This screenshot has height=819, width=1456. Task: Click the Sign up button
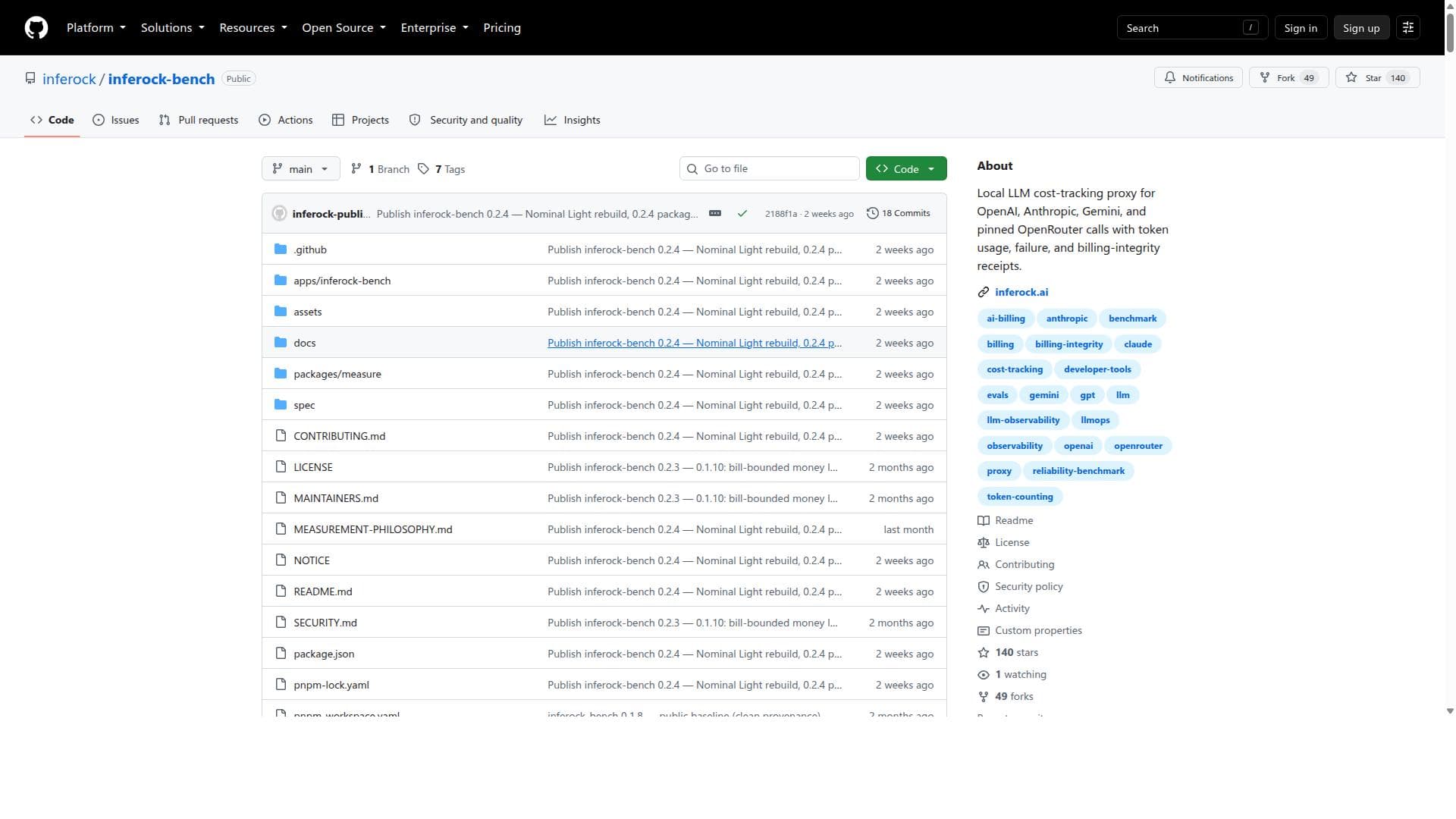(1361, 28)
